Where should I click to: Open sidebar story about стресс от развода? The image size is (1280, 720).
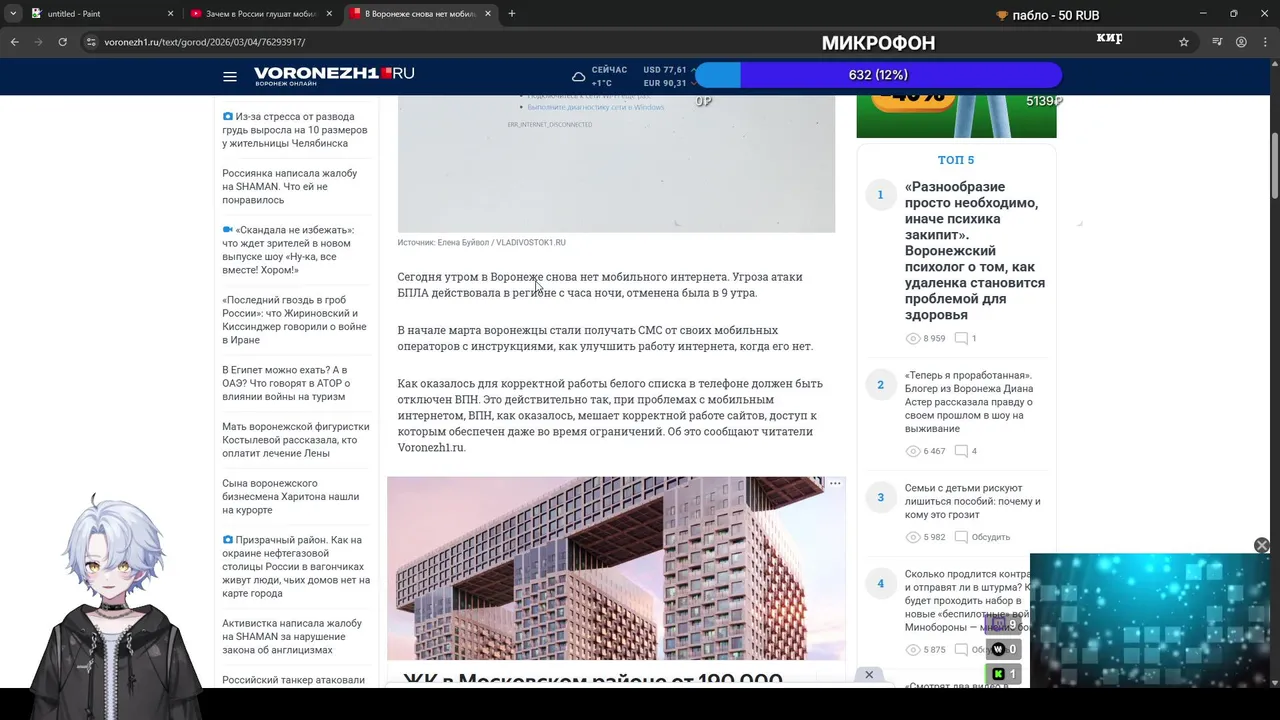click(295, 130)
